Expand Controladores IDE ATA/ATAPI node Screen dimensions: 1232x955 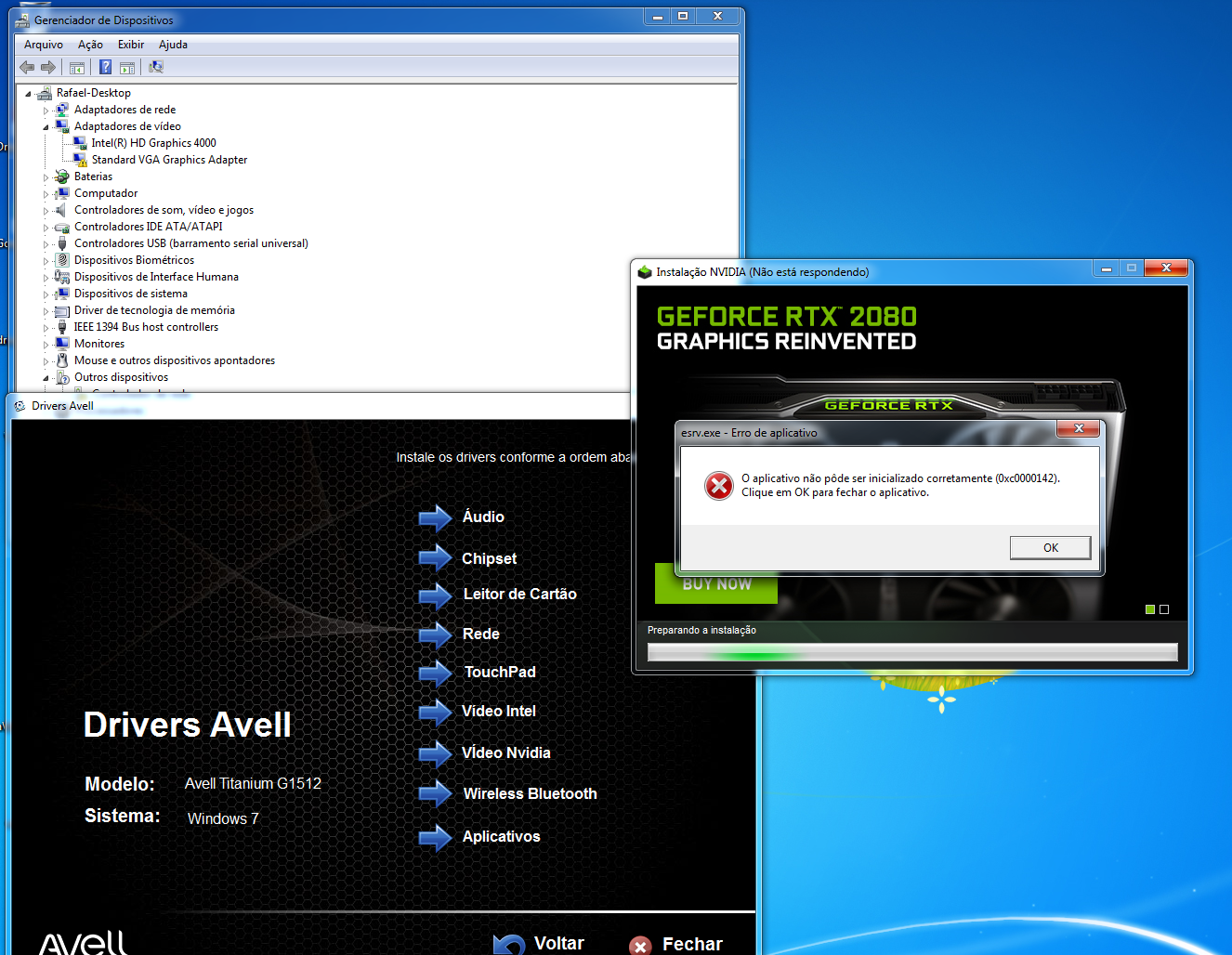(x=46, y=228)
